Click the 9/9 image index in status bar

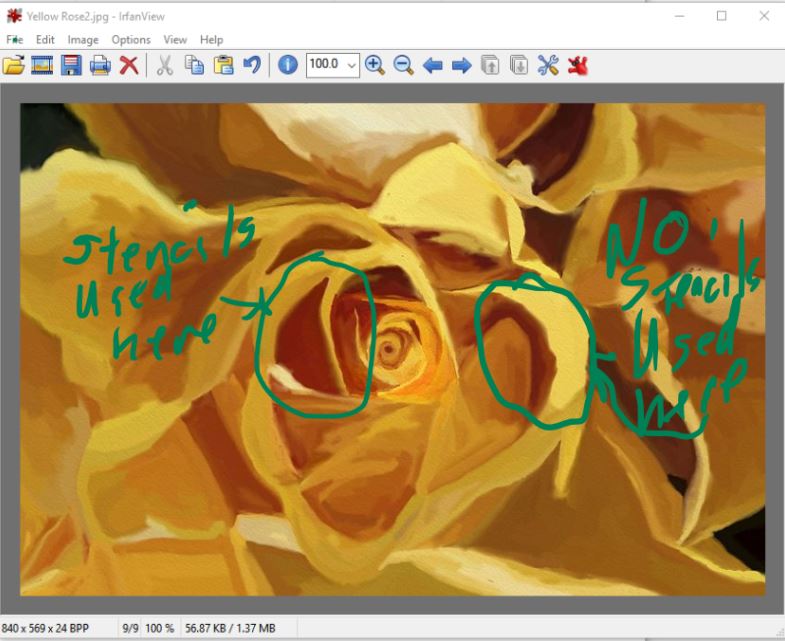click(x=130, y=628)
